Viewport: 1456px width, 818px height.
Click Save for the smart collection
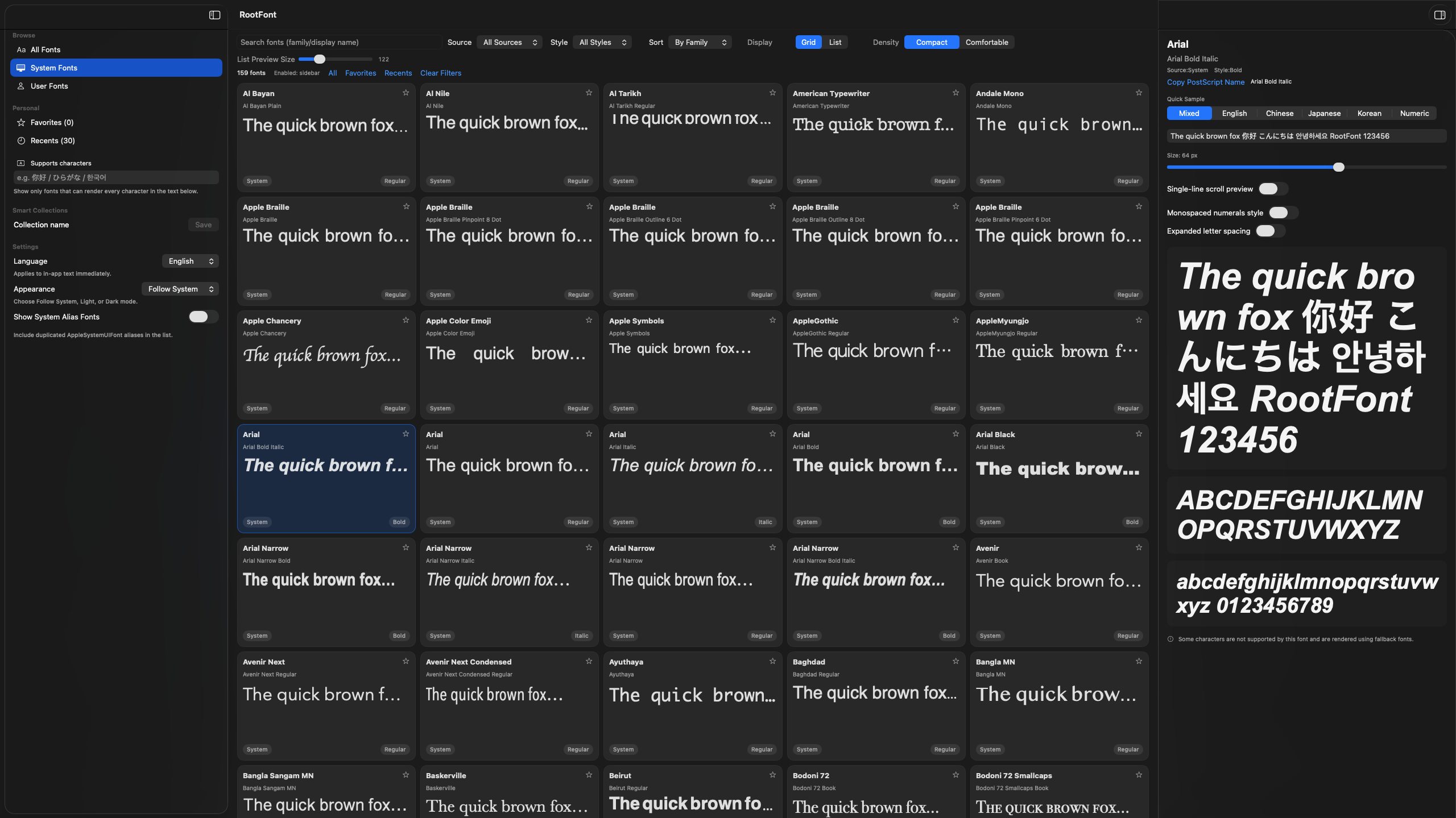click(203, 225)
